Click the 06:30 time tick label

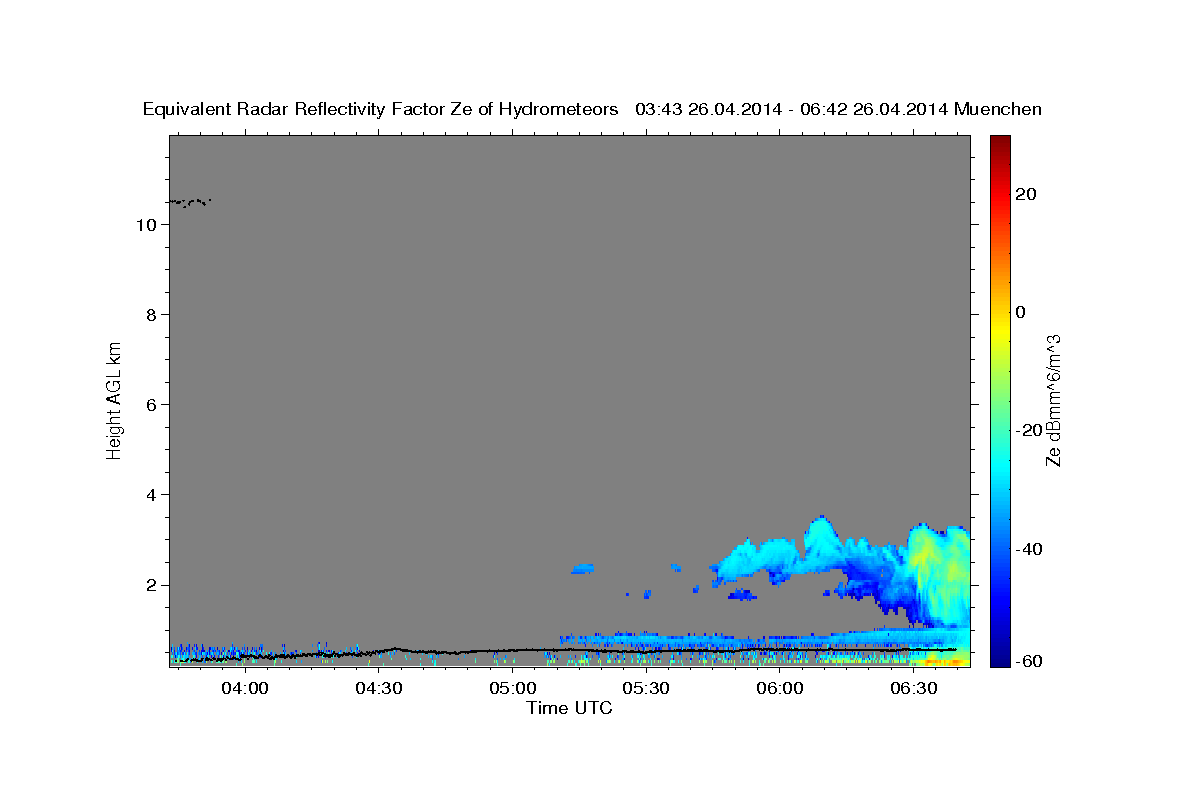coord(913,688)
